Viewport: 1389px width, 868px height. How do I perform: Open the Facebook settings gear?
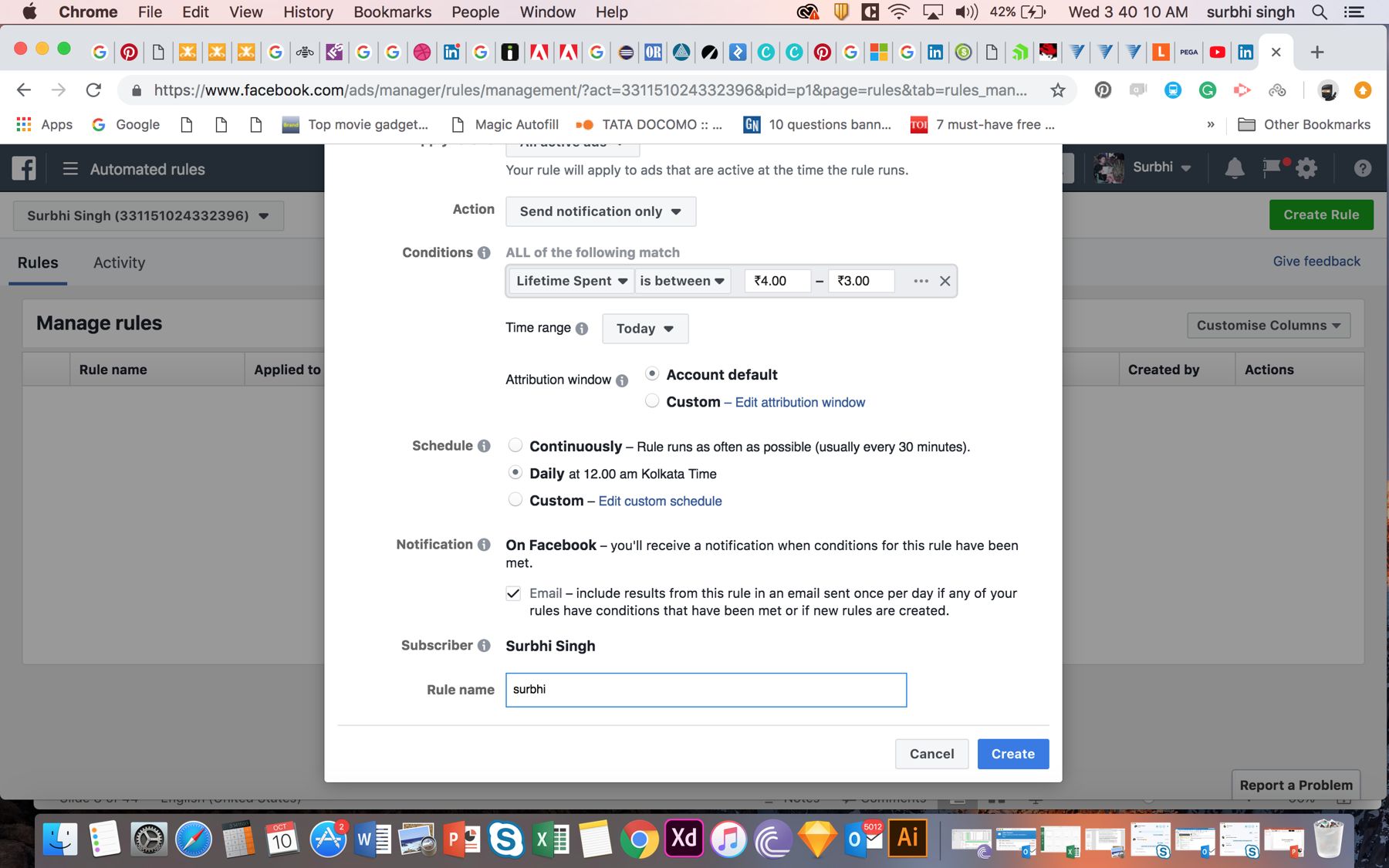(x=1306, y=168)
